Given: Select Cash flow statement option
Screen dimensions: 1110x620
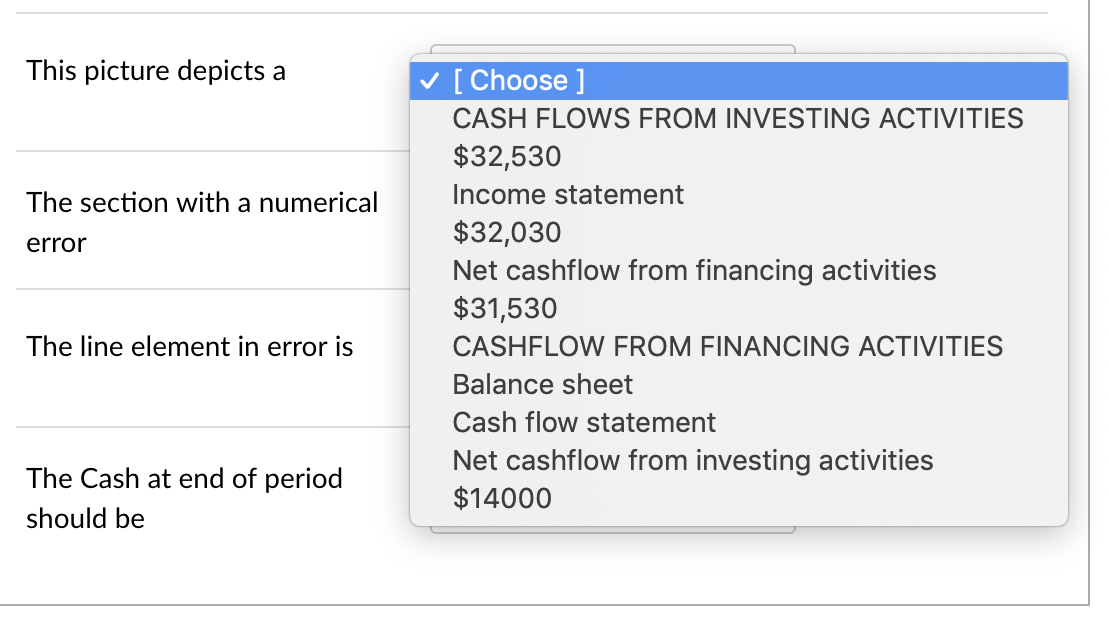Looking at the screenshot, I should (584, 422).
